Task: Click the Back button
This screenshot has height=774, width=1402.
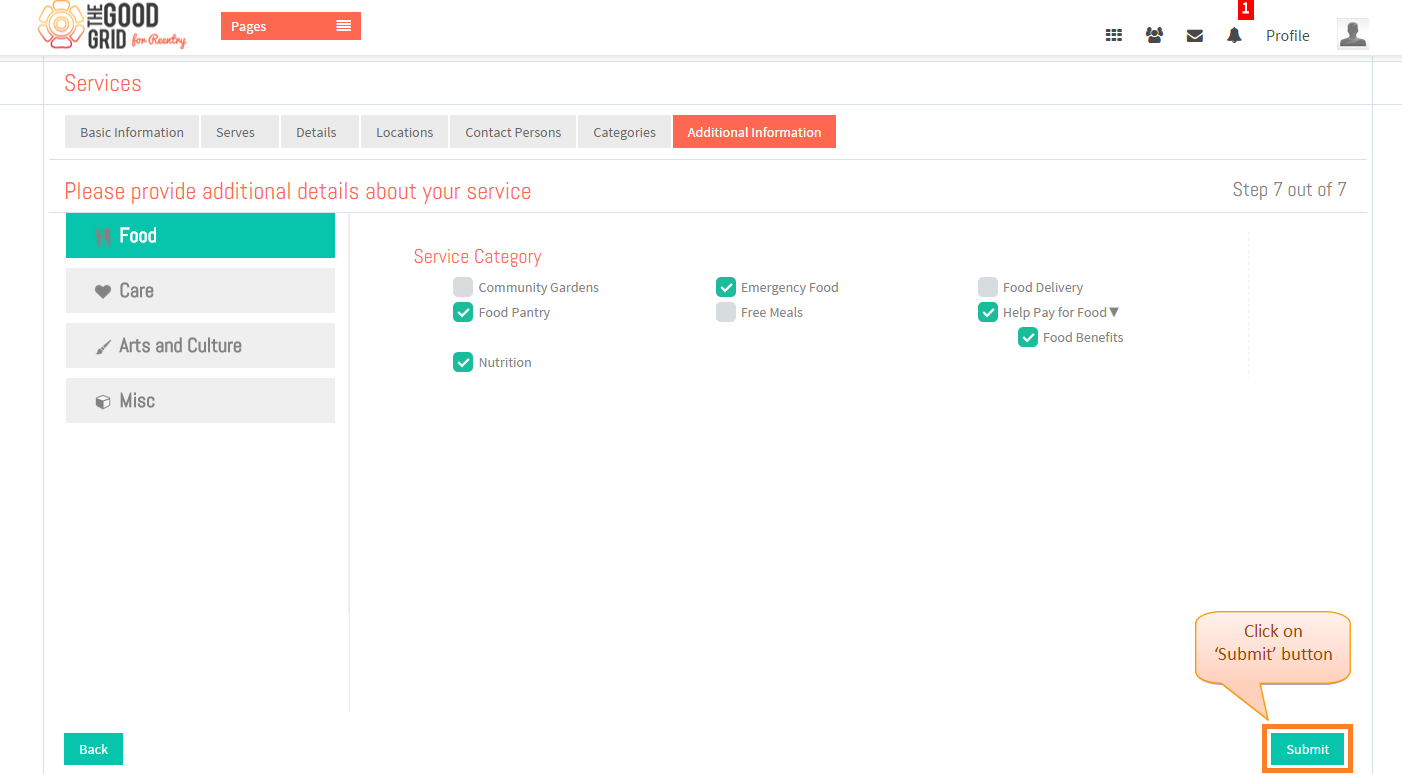Action: [x=93, y=749]
